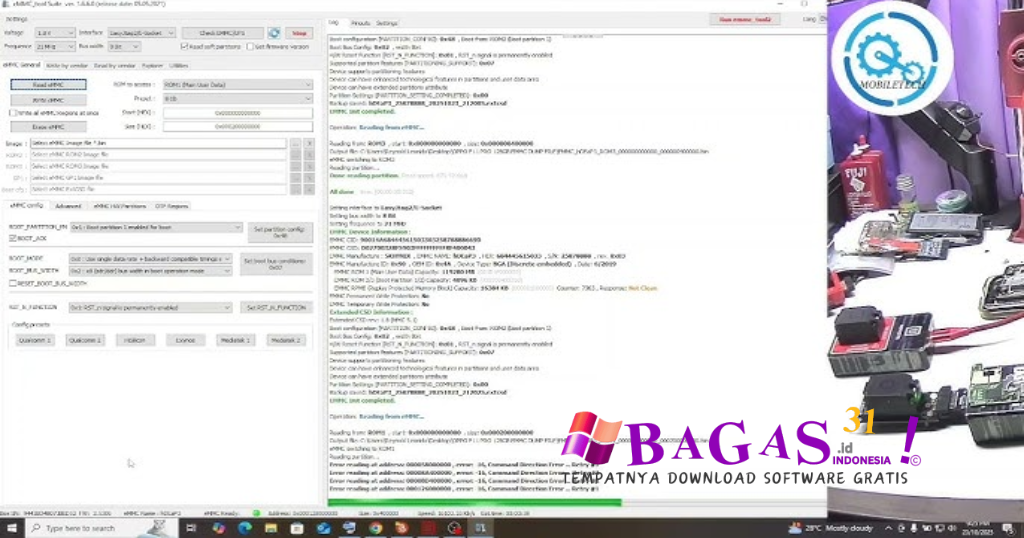Open the Explorer tab
Image resolution: width=1024 pixels, height=538 pixels.
coord(152,66)
